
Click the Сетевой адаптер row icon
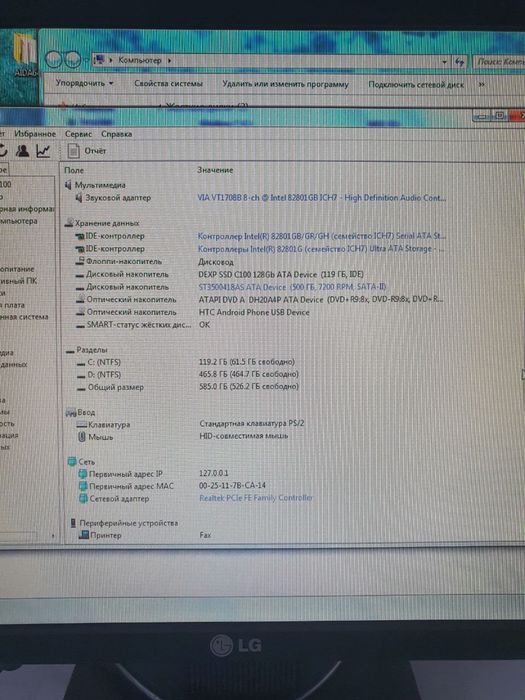(83, 498)
